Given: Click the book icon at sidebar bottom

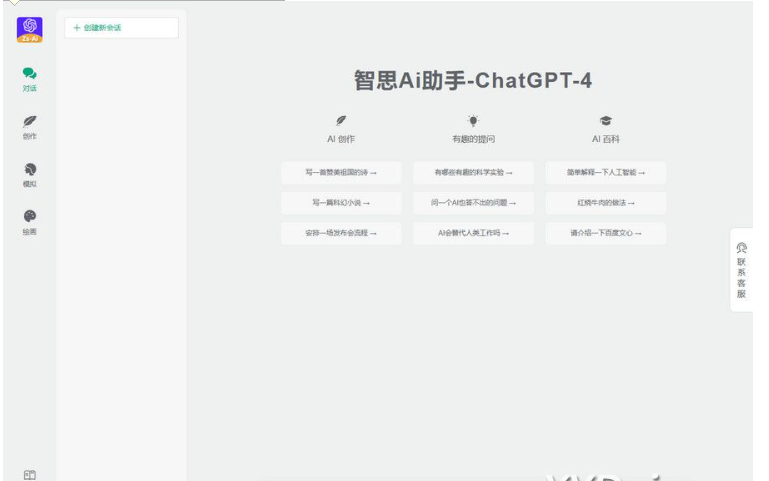Looking at the screenshot, I should 29,474.
